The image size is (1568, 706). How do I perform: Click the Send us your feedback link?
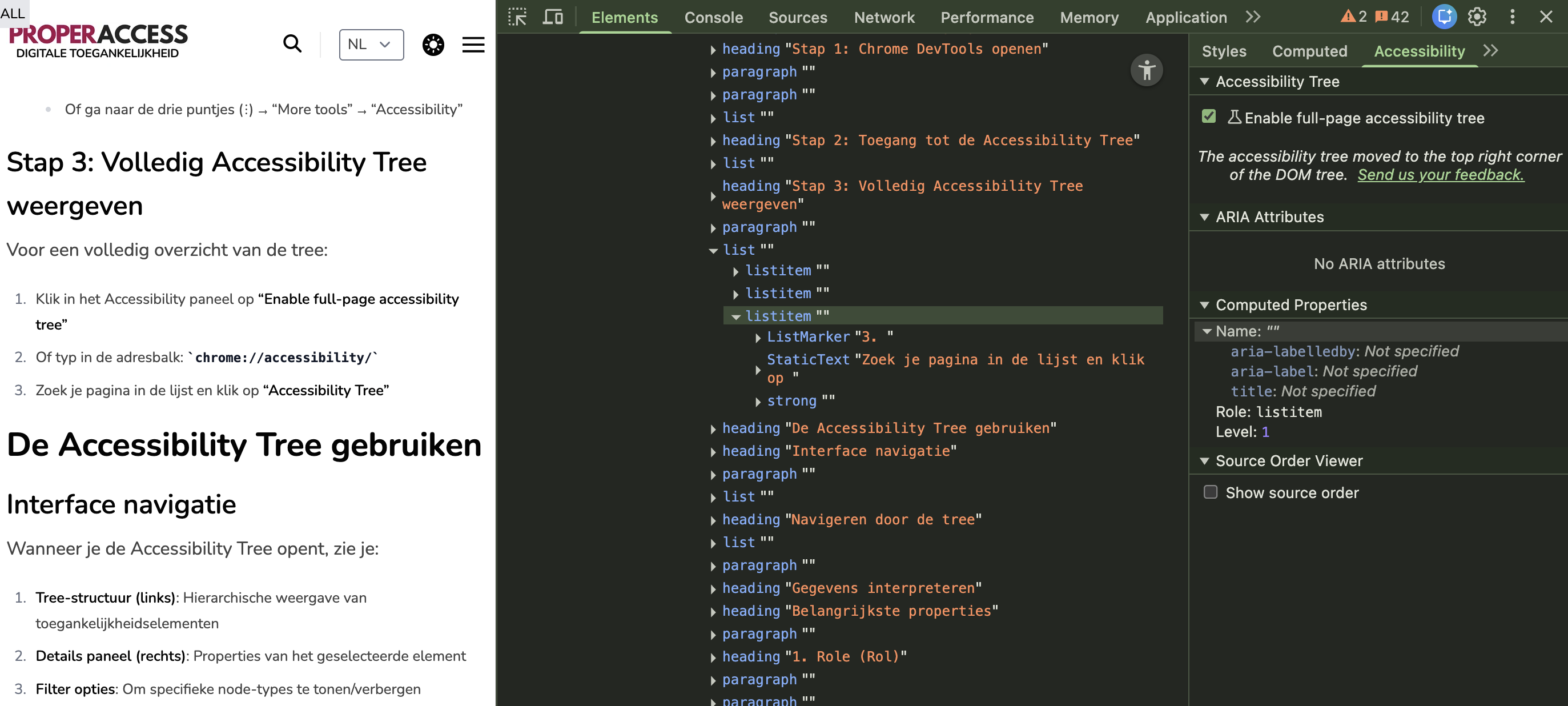point(1440,175)
